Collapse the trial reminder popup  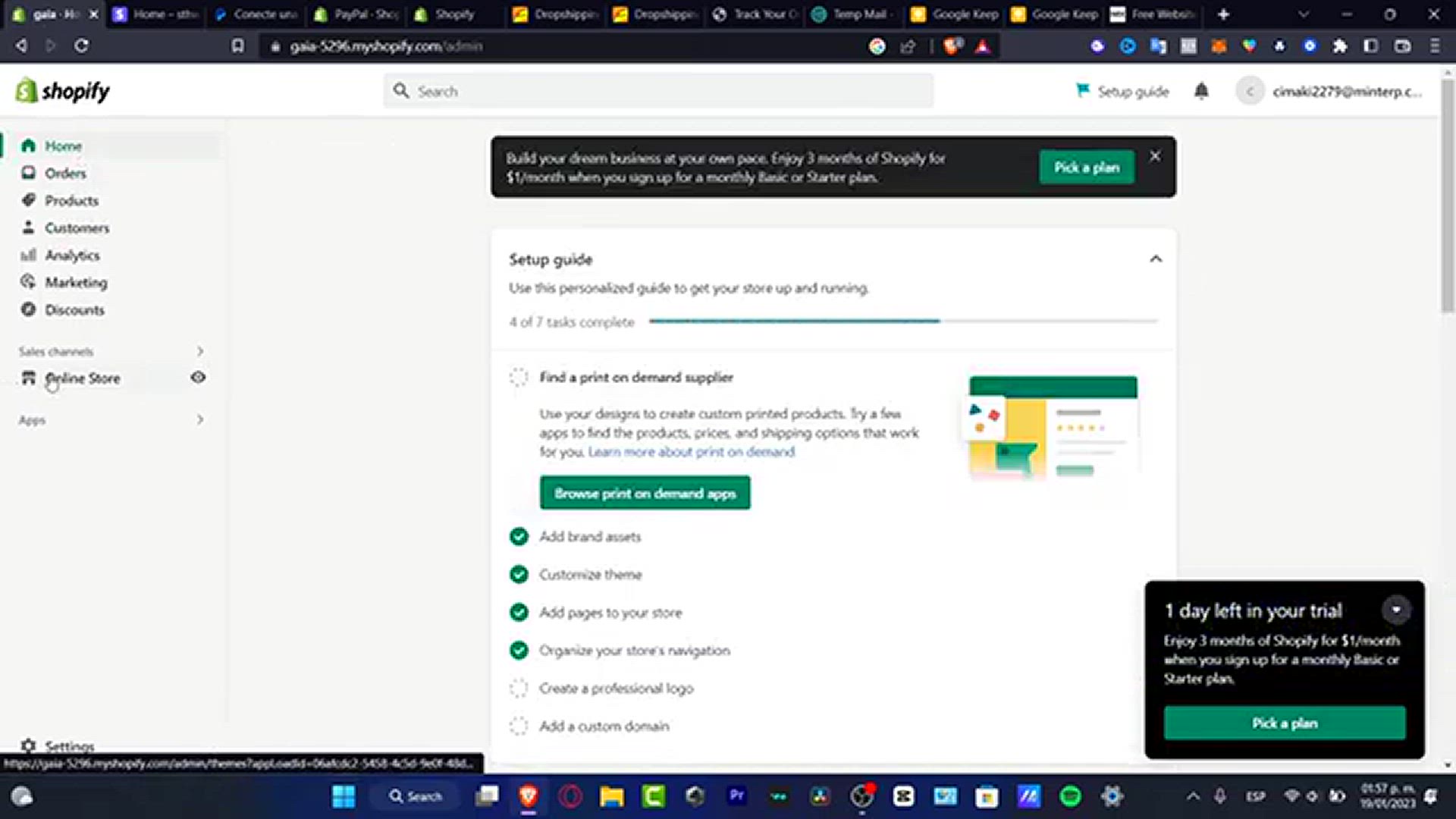pos(1396,610)
